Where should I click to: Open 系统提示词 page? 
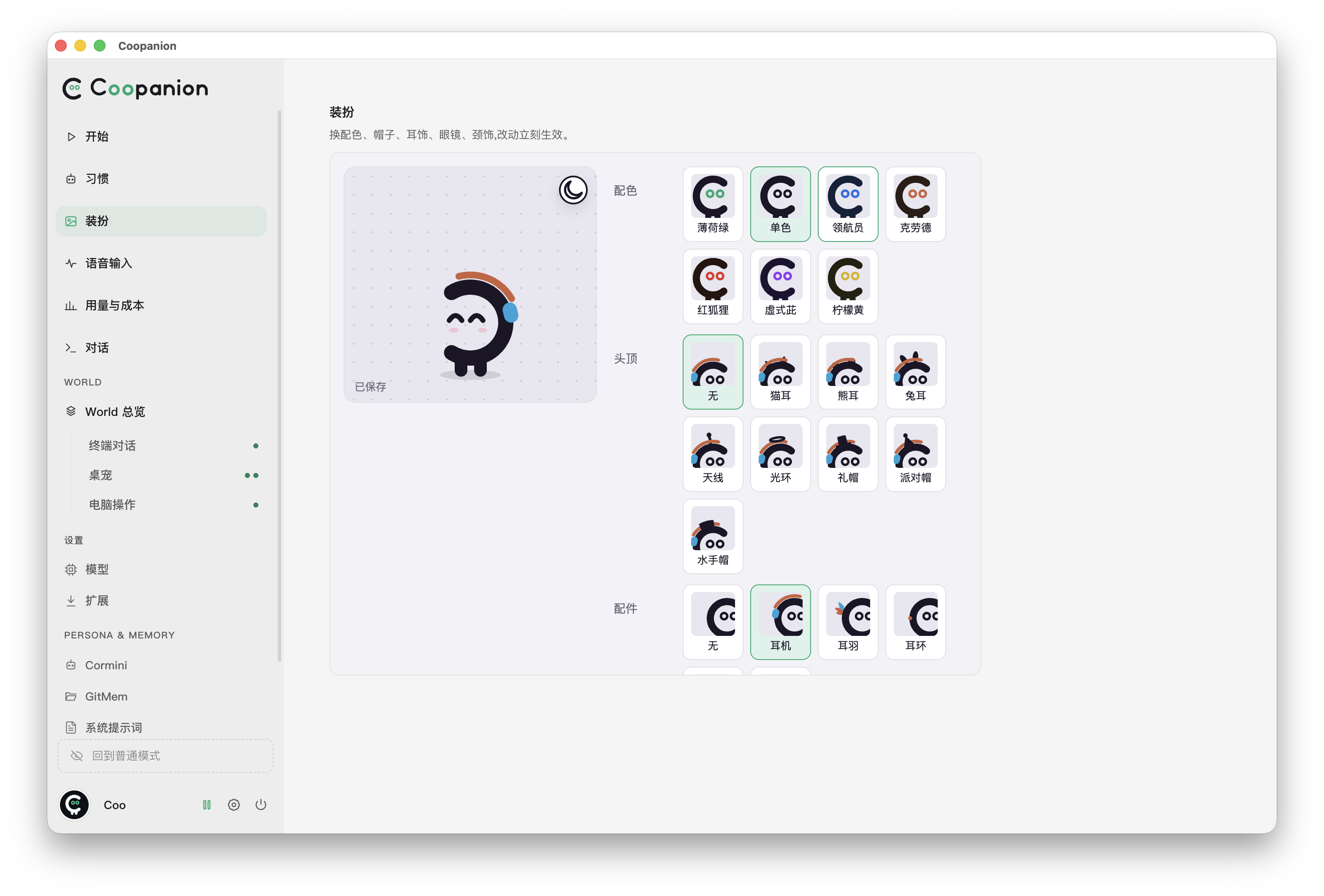coord(161,728)
